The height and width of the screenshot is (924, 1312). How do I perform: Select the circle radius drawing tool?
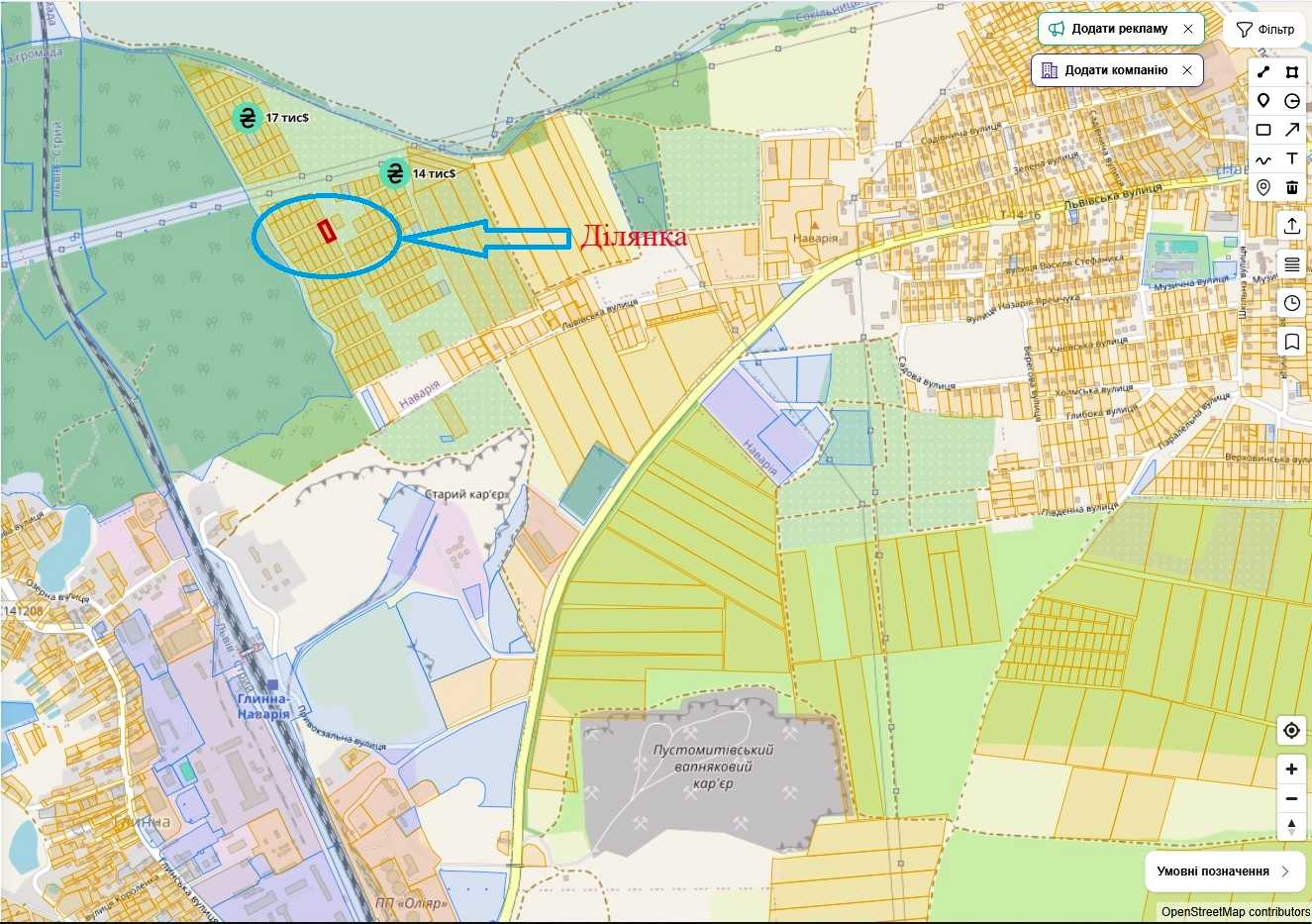(1292, 101)
